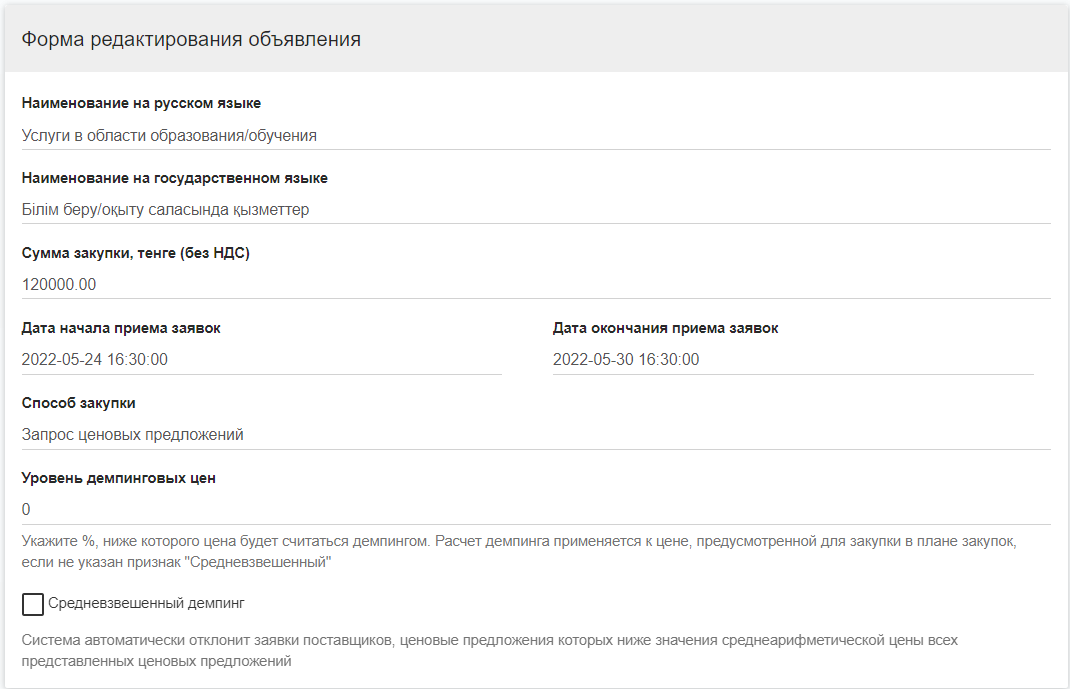The width and height of the screenshot is (1070, 689).
Task: Click the Средневзвешенный демпинг checkbox label text
Action: [x=146, y=604]
